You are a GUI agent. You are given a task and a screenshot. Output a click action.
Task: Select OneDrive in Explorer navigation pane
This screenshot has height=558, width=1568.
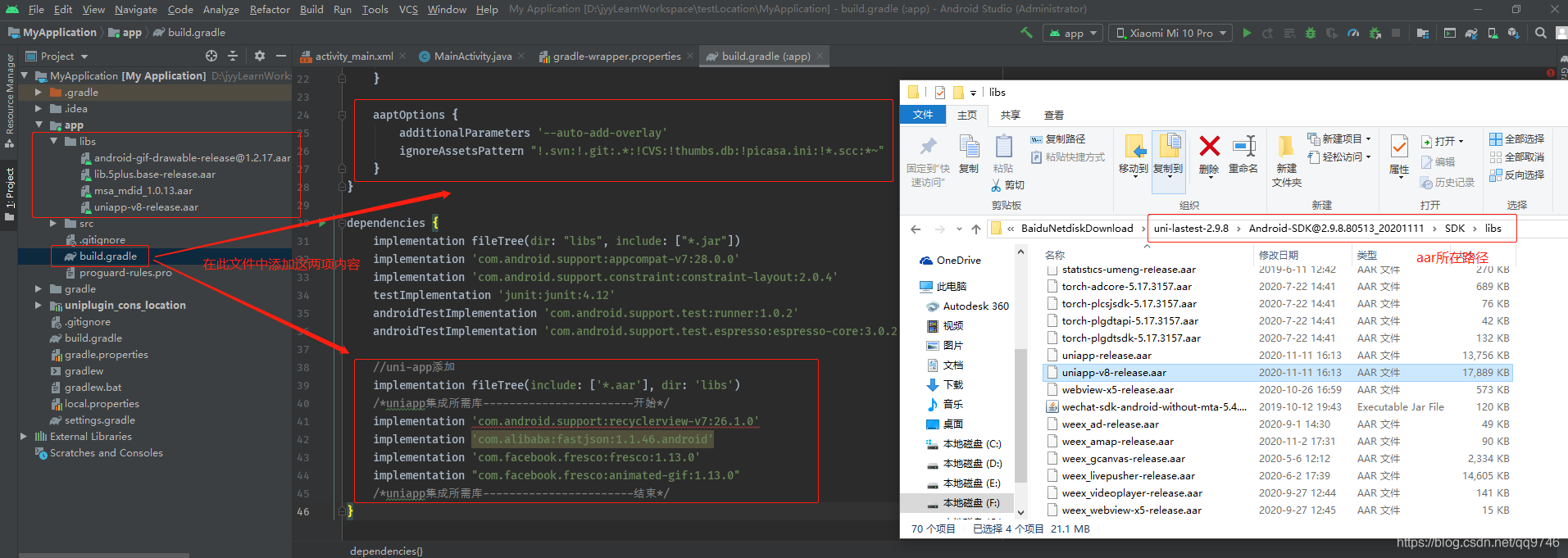958,261
